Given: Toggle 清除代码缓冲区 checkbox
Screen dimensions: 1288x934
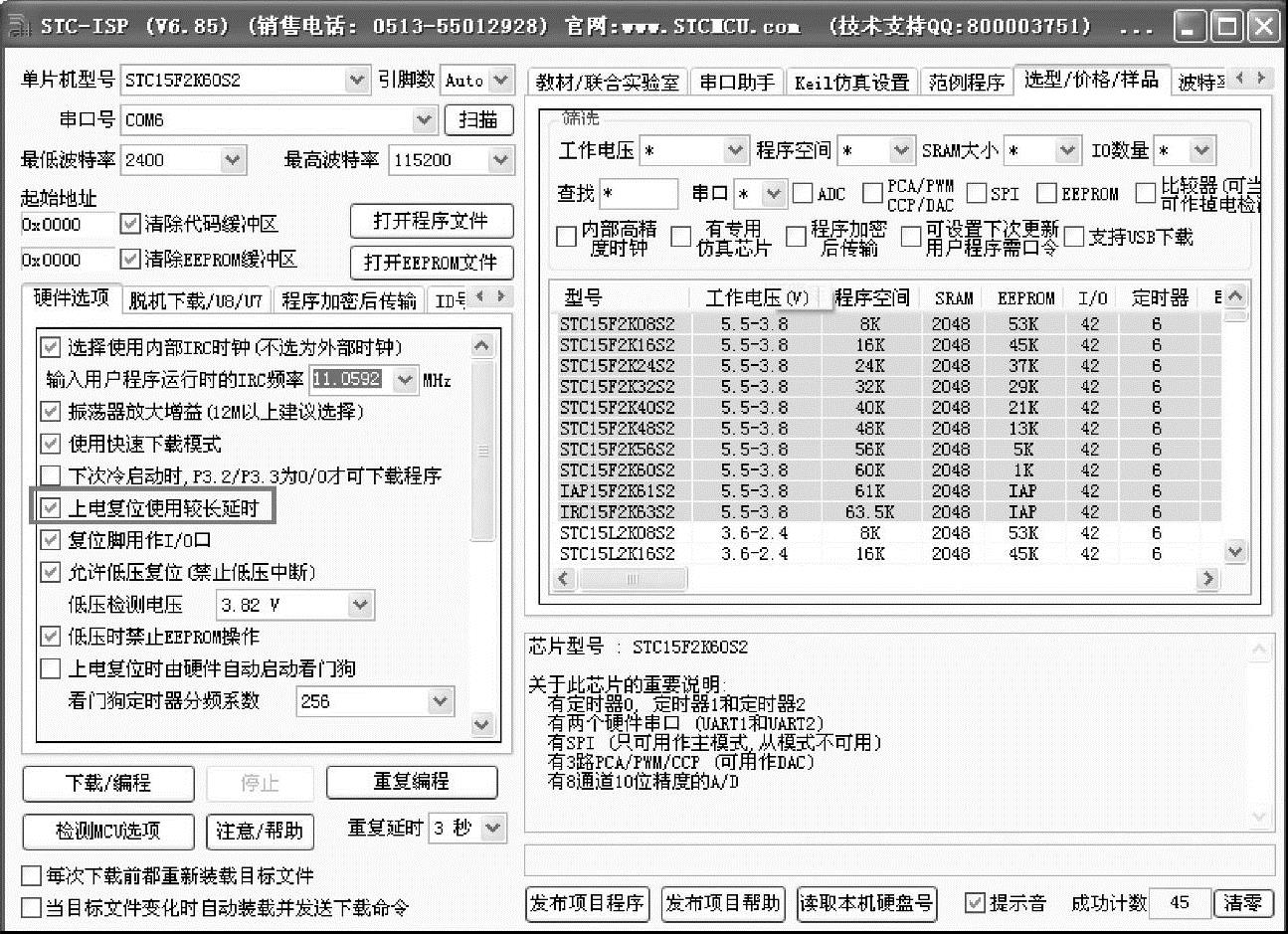Looking at the screenshot, I should [129, 224].
